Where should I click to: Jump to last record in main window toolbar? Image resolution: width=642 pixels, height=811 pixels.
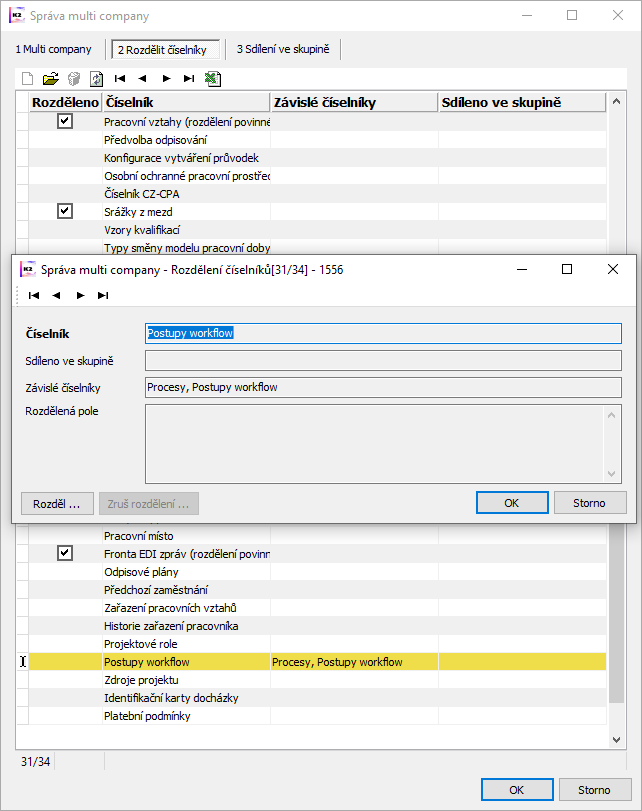click(189, 79)
